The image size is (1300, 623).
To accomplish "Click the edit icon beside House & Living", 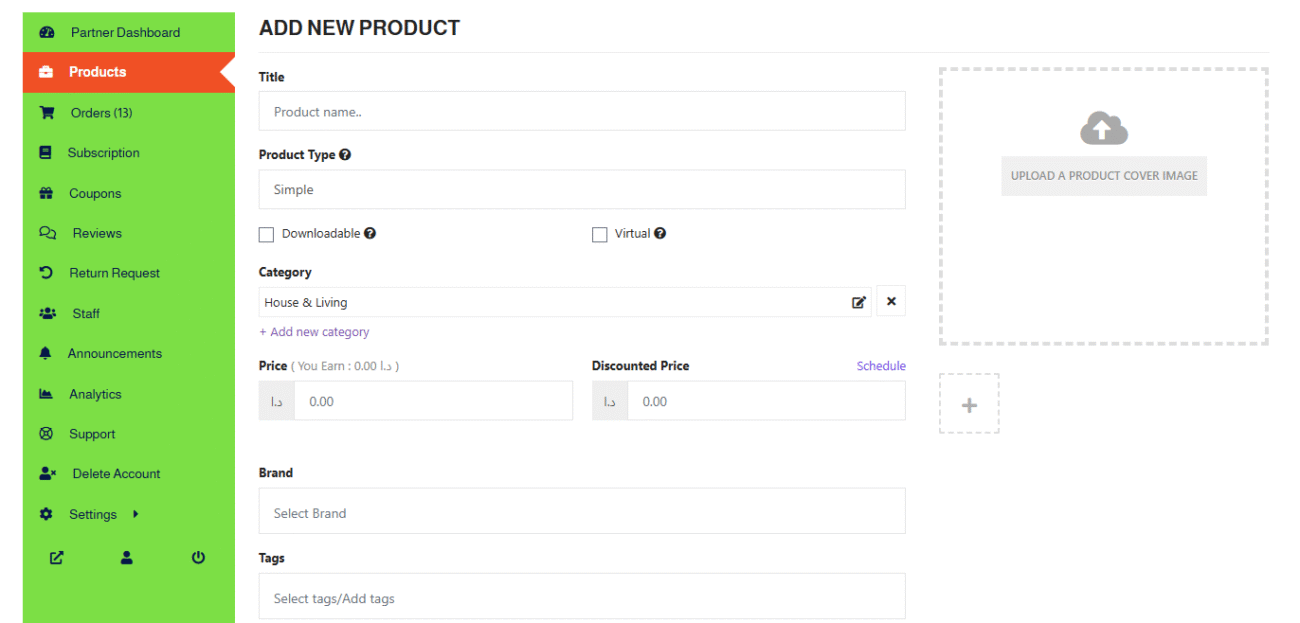I will point(858,302).
